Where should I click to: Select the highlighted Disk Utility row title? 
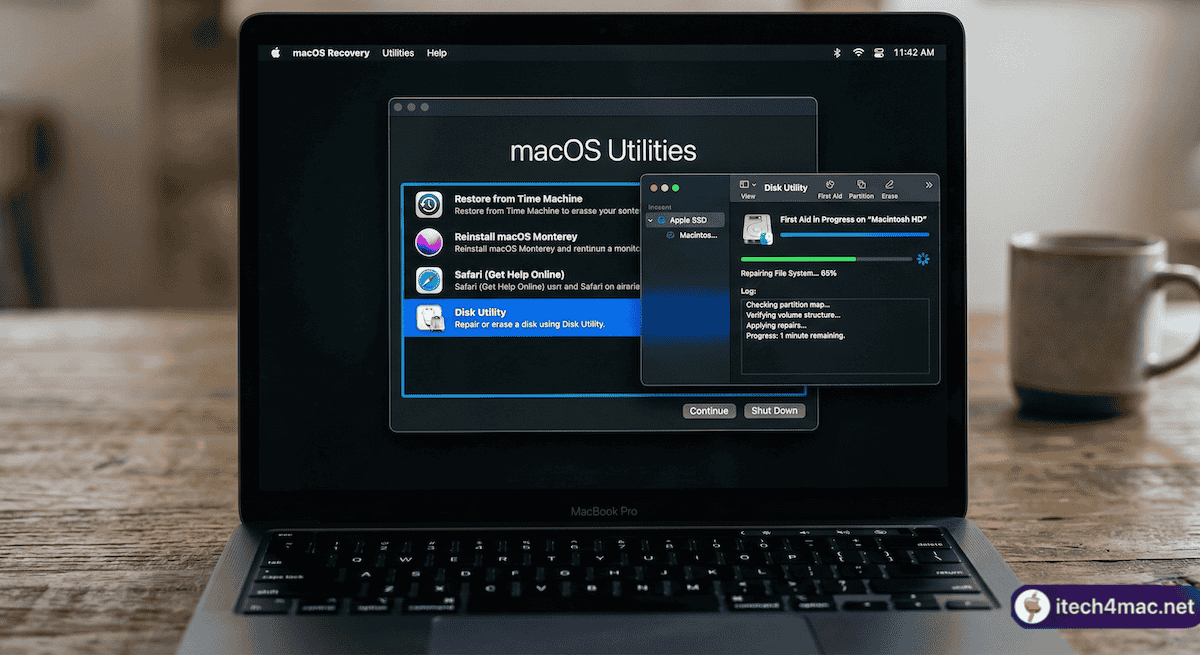[480, 312]
